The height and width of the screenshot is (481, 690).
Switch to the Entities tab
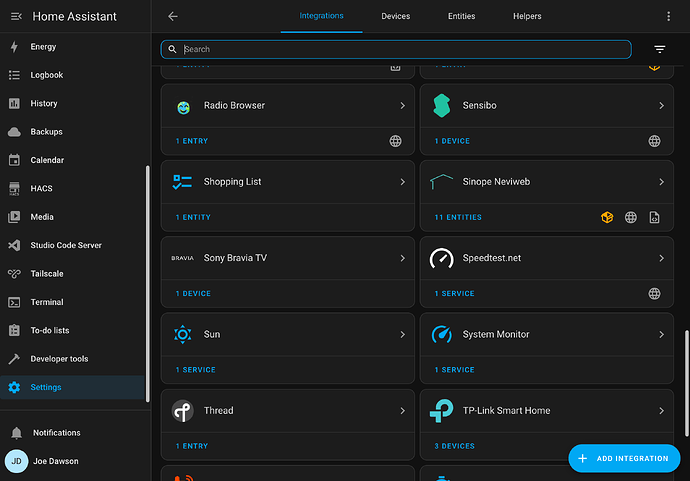[x=461, y=16]
